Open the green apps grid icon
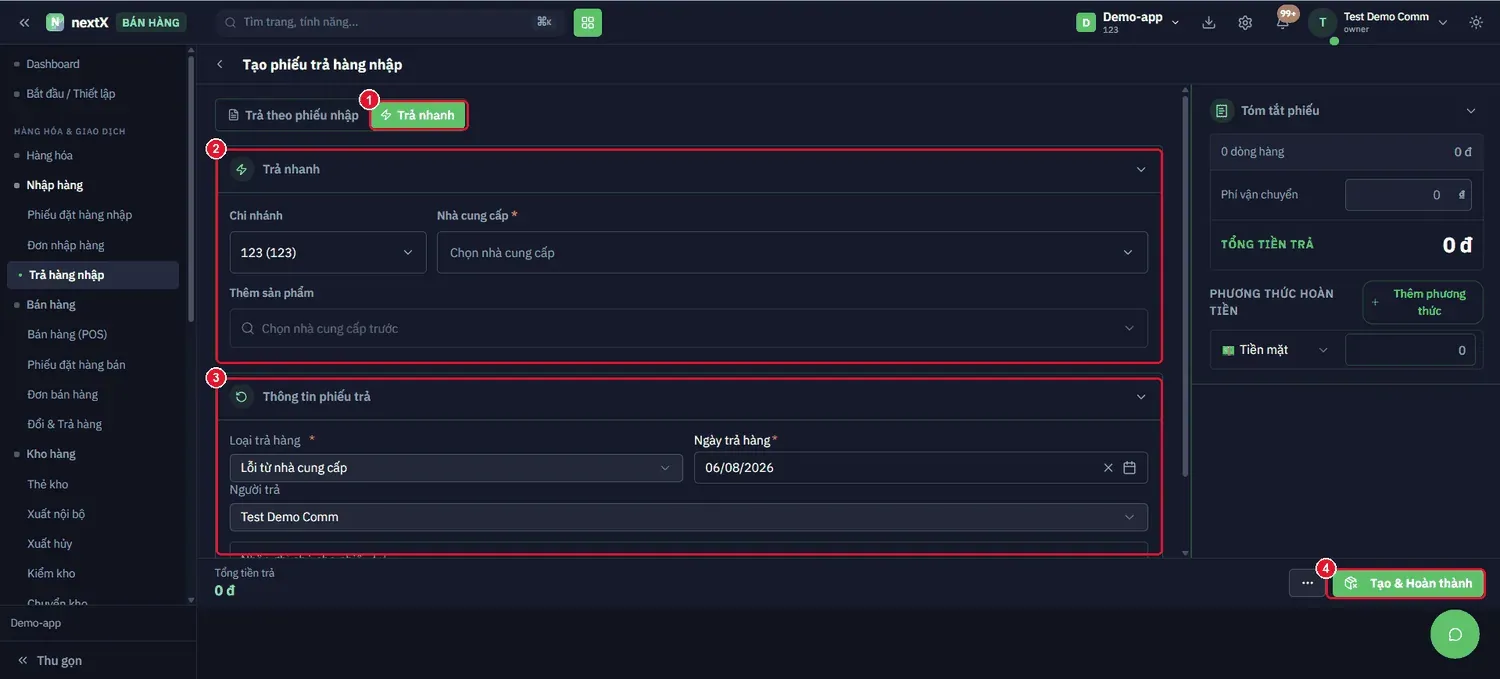The width and height of the screenshot is (1500, 679). pyautogui.click(x=588, y=22)
